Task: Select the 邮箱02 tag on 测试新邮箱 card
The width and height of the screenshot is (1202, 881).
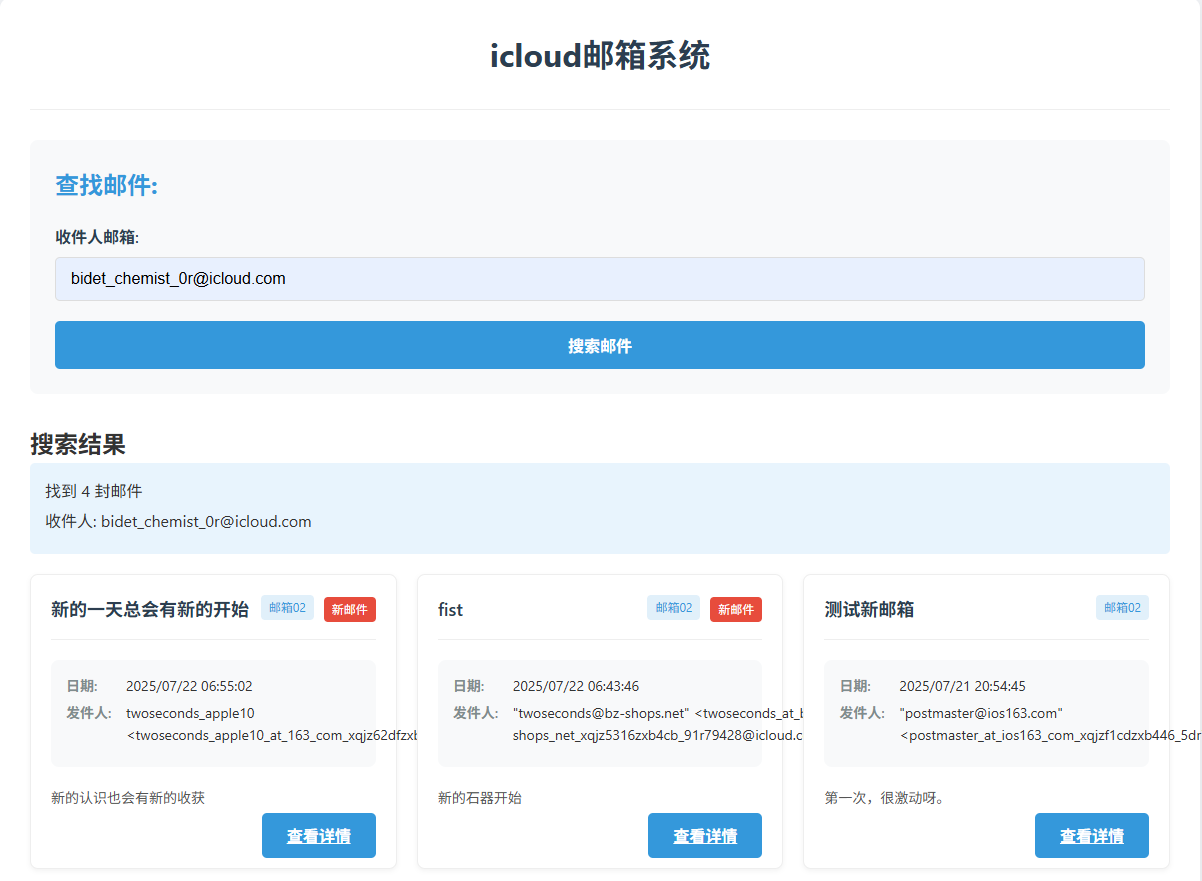Action: coord(1122,608)
